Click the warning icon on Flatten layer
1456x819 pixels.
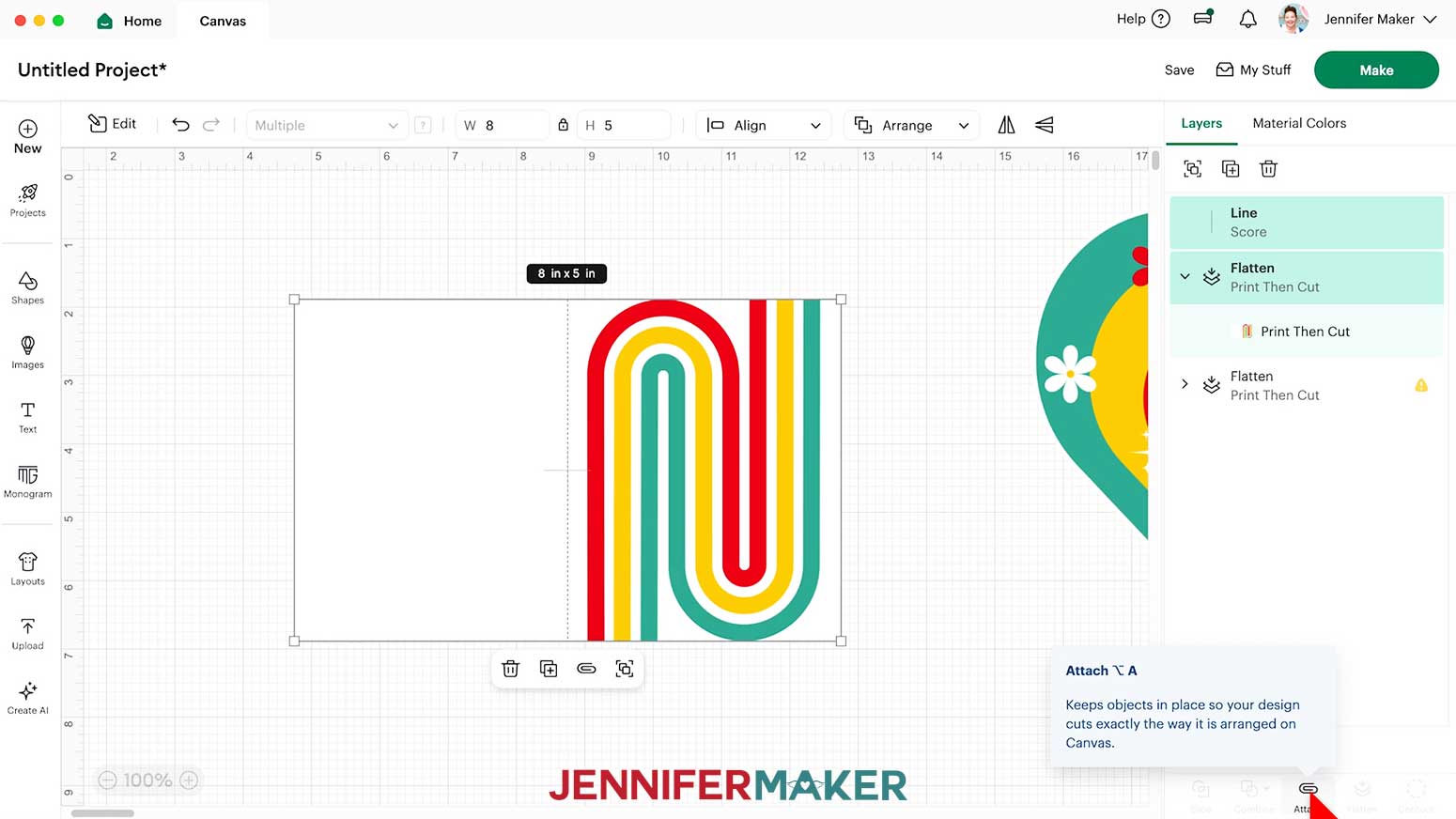(x=1421, y=385)
